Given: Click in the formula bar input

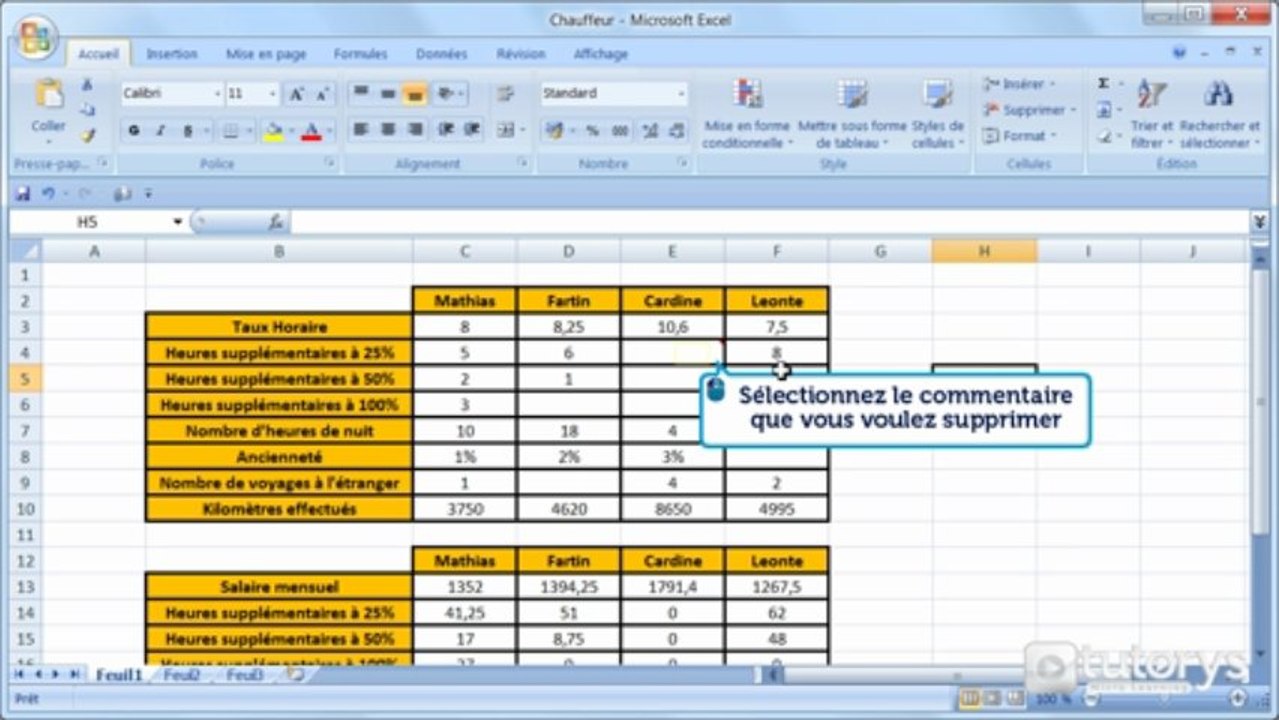Looking at the screenshot, I should pyautogui.click(x=768, y=222).
